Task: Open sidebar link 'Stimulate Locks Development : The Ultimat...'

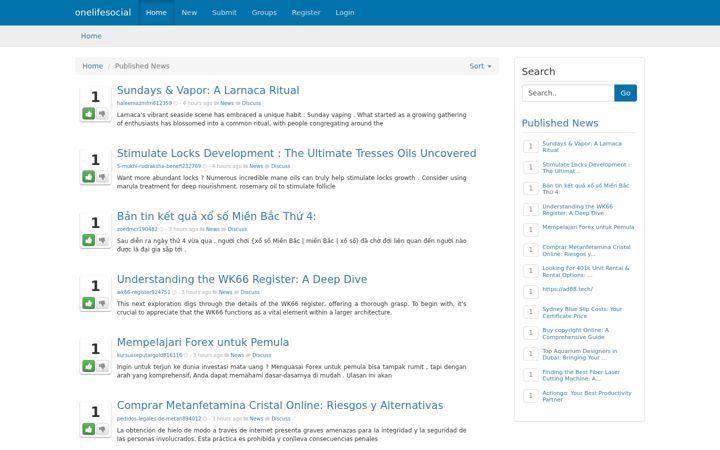Action: click(586, 168)
